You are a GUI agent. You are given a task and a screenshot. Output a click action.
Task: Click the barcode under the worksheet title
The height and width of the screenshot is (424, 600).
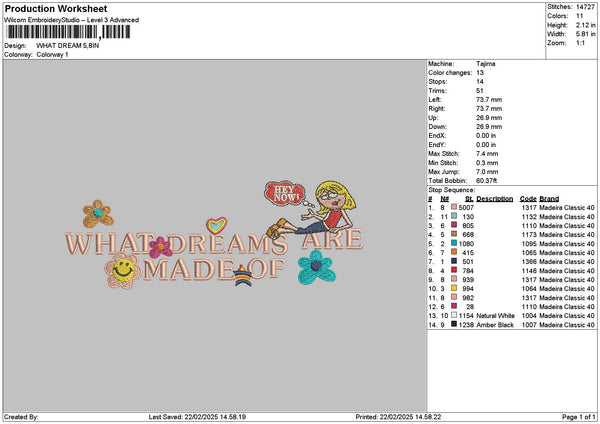[68, 32]
